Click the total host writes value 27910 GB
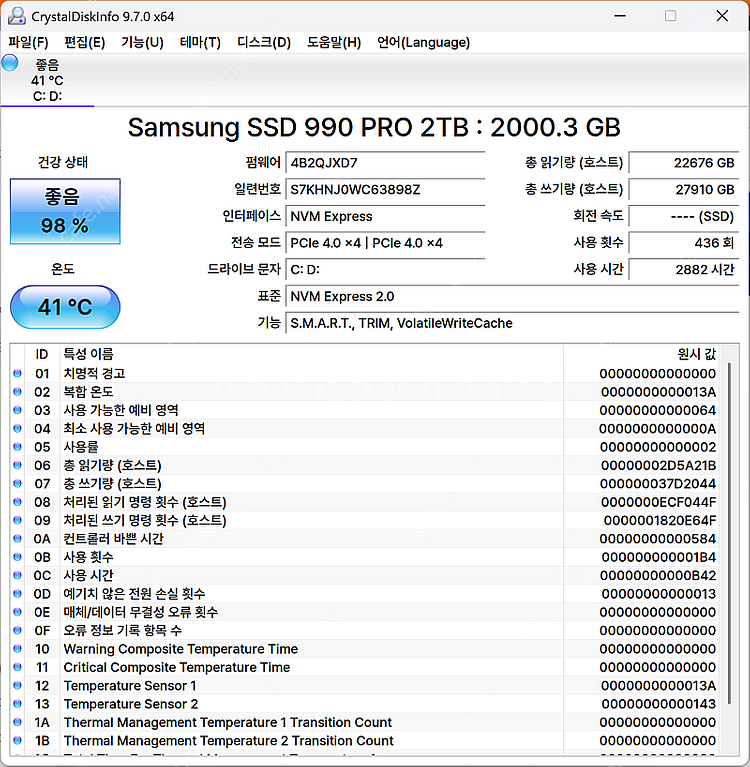 pyautogui.click(x=683, y=190)
